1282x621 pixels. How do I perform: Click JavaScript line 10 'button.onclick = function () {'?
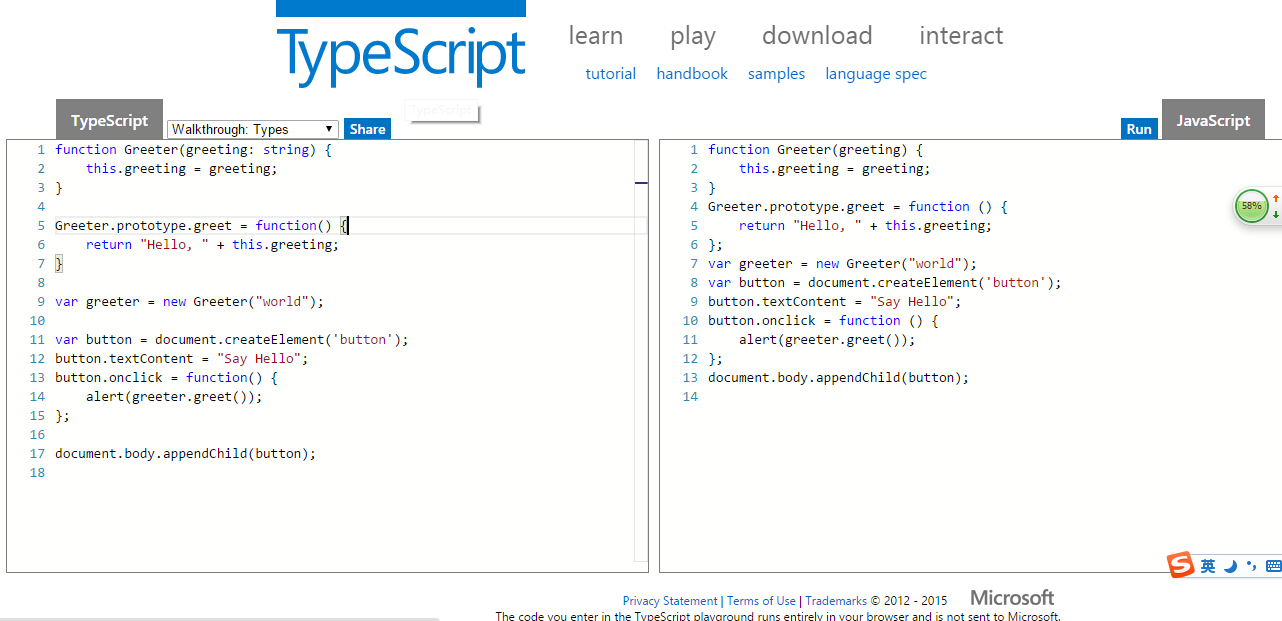coord(823,321)
